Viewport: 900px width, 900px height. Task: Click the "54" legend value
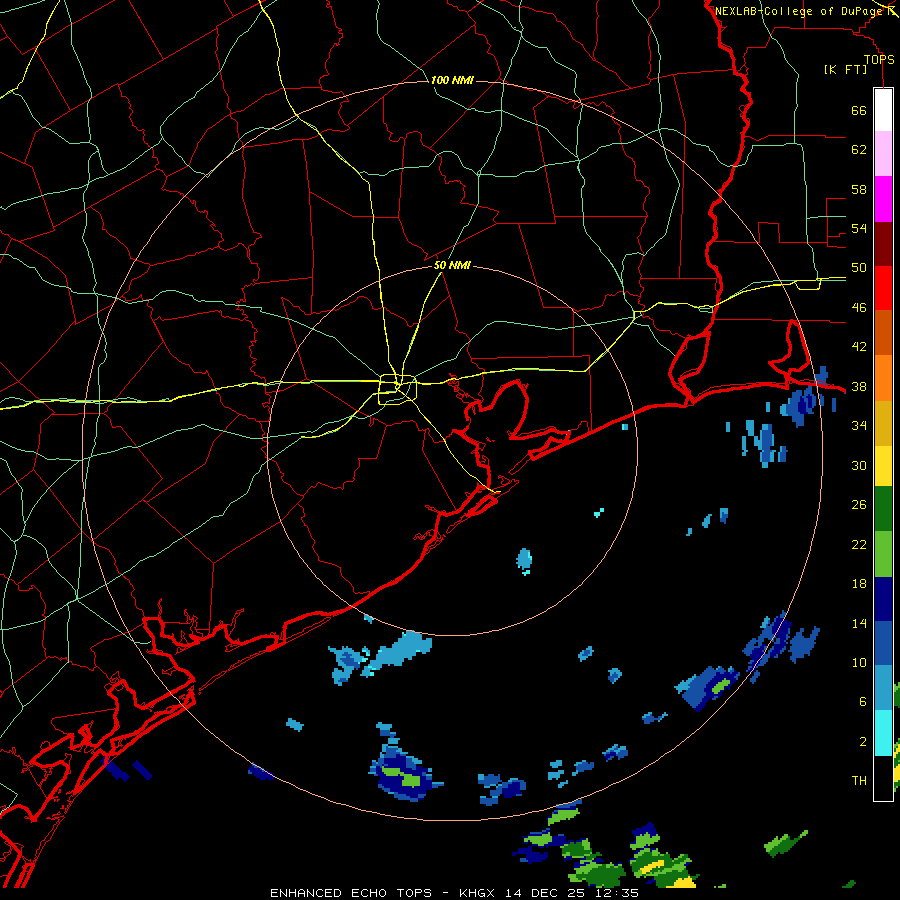(859, 228)
